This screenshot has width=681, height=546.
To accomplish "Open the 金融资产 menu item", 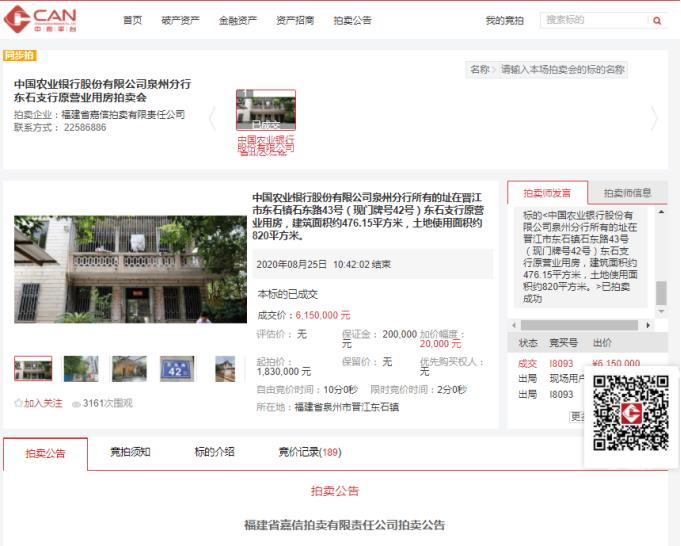I will tap(238, 20).
